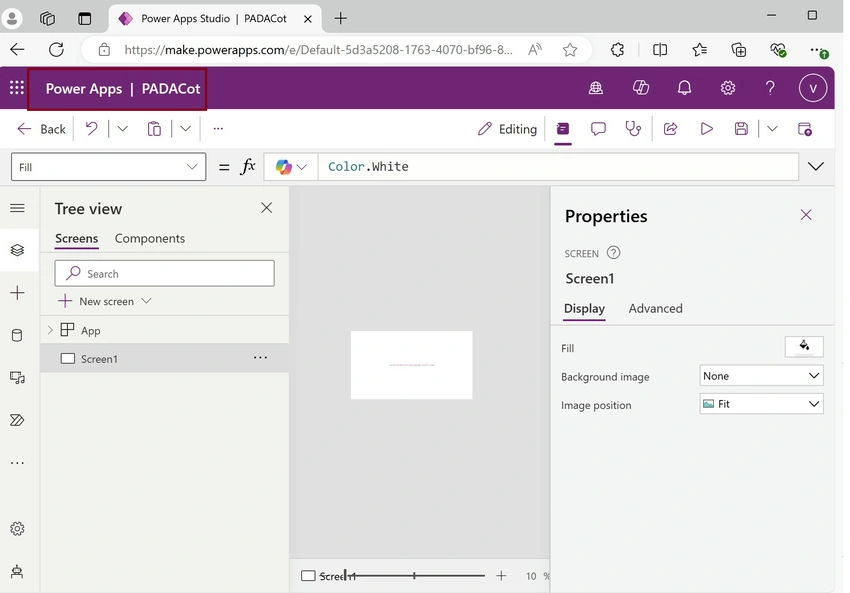Close the Properties panel

tap(806, 215)
